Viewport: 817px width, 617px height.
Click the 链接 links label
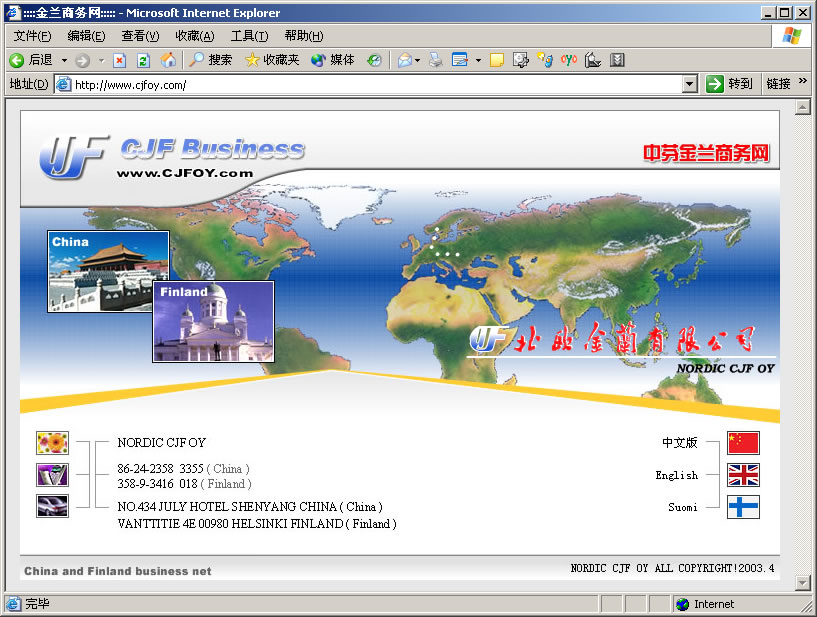tap(778, 84)
